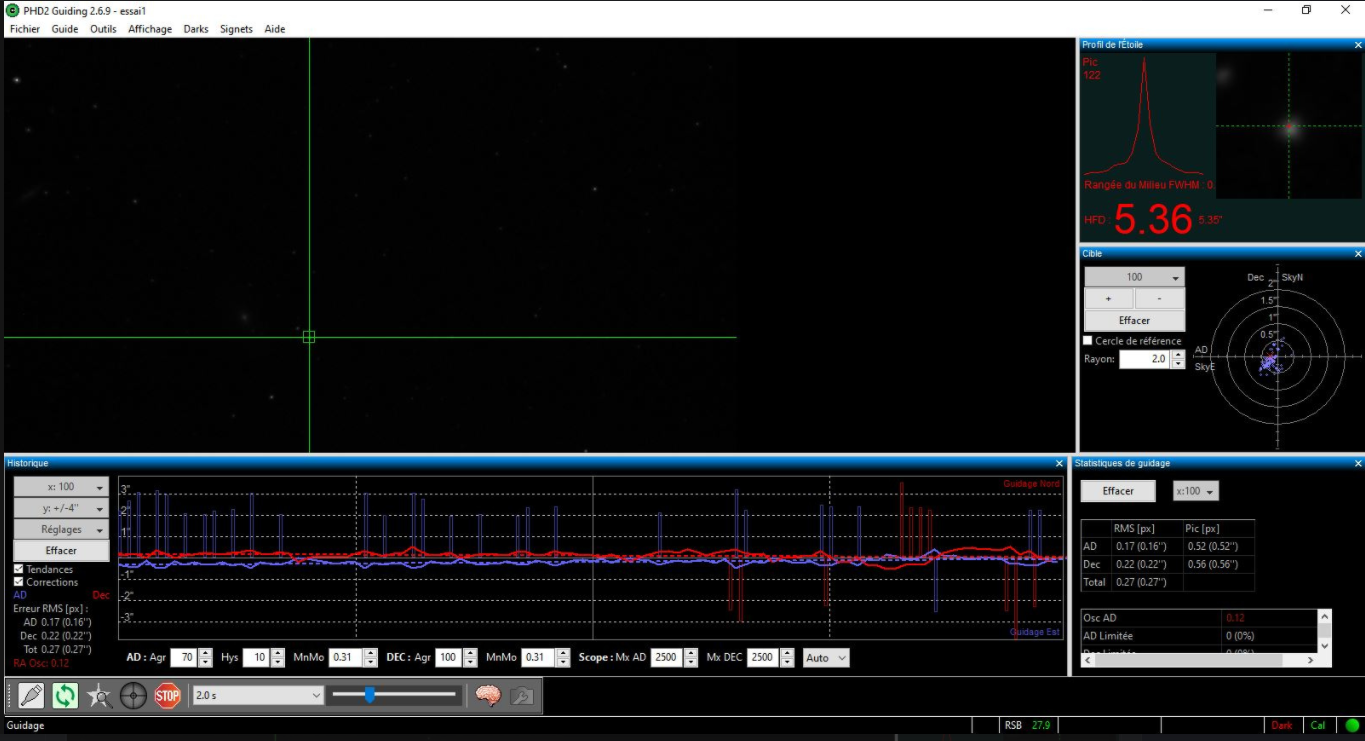Open the Guide menu
The height and width of the screenshot is (741, 1365).
coord(65,29)
